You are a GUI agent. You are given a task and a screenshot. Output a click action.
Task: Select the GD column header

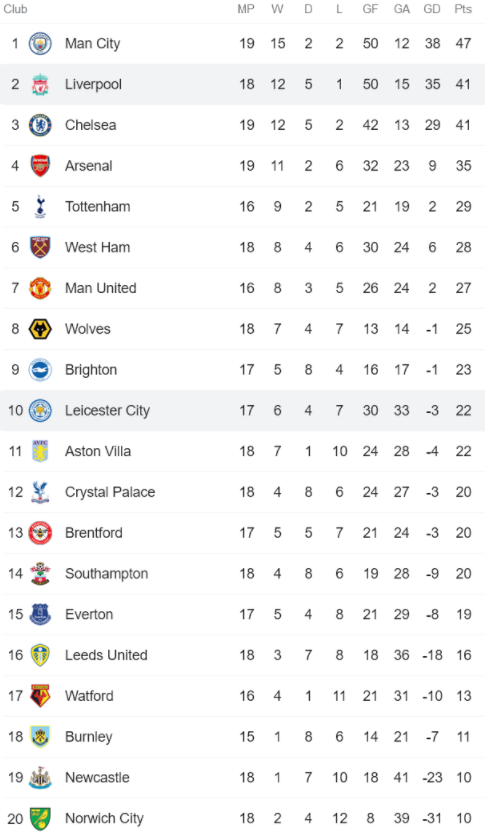(432, 9)
